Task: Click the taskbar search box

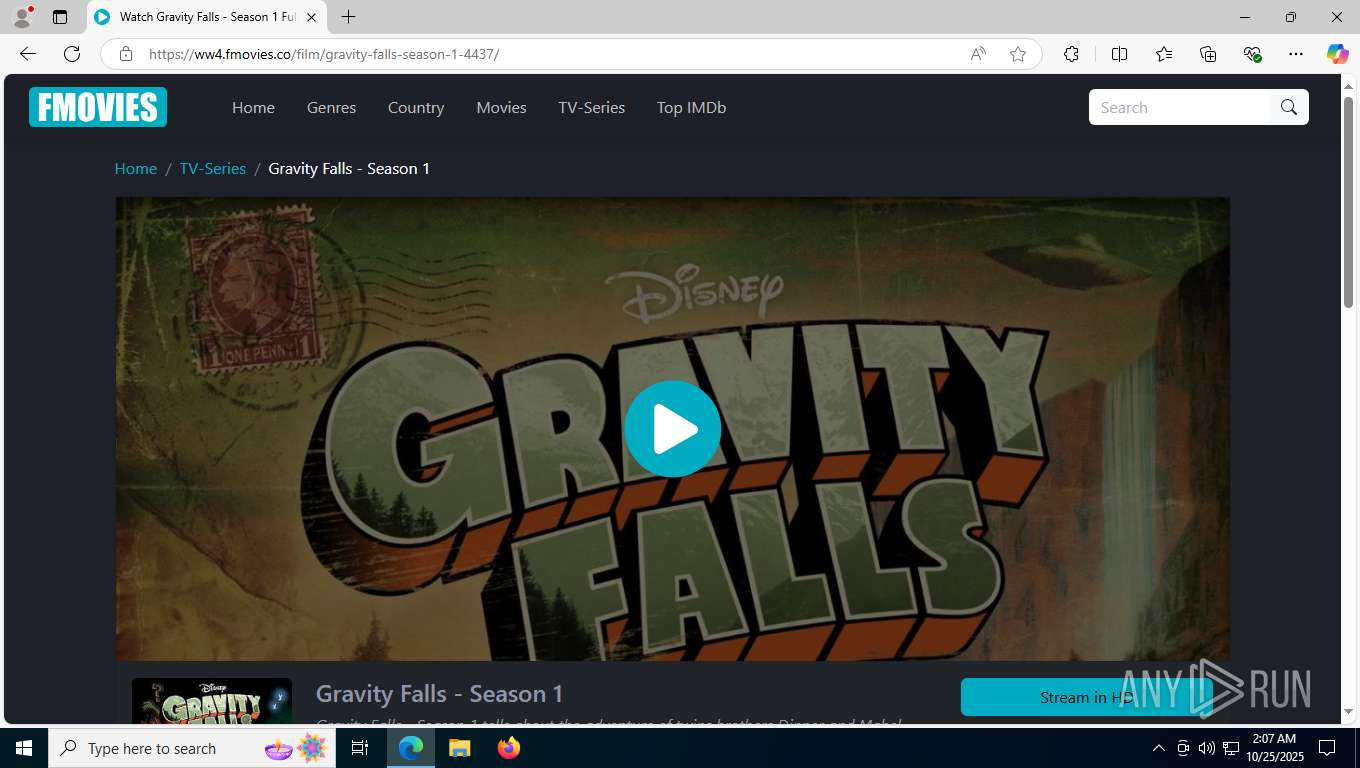Action: pos(192,748)
